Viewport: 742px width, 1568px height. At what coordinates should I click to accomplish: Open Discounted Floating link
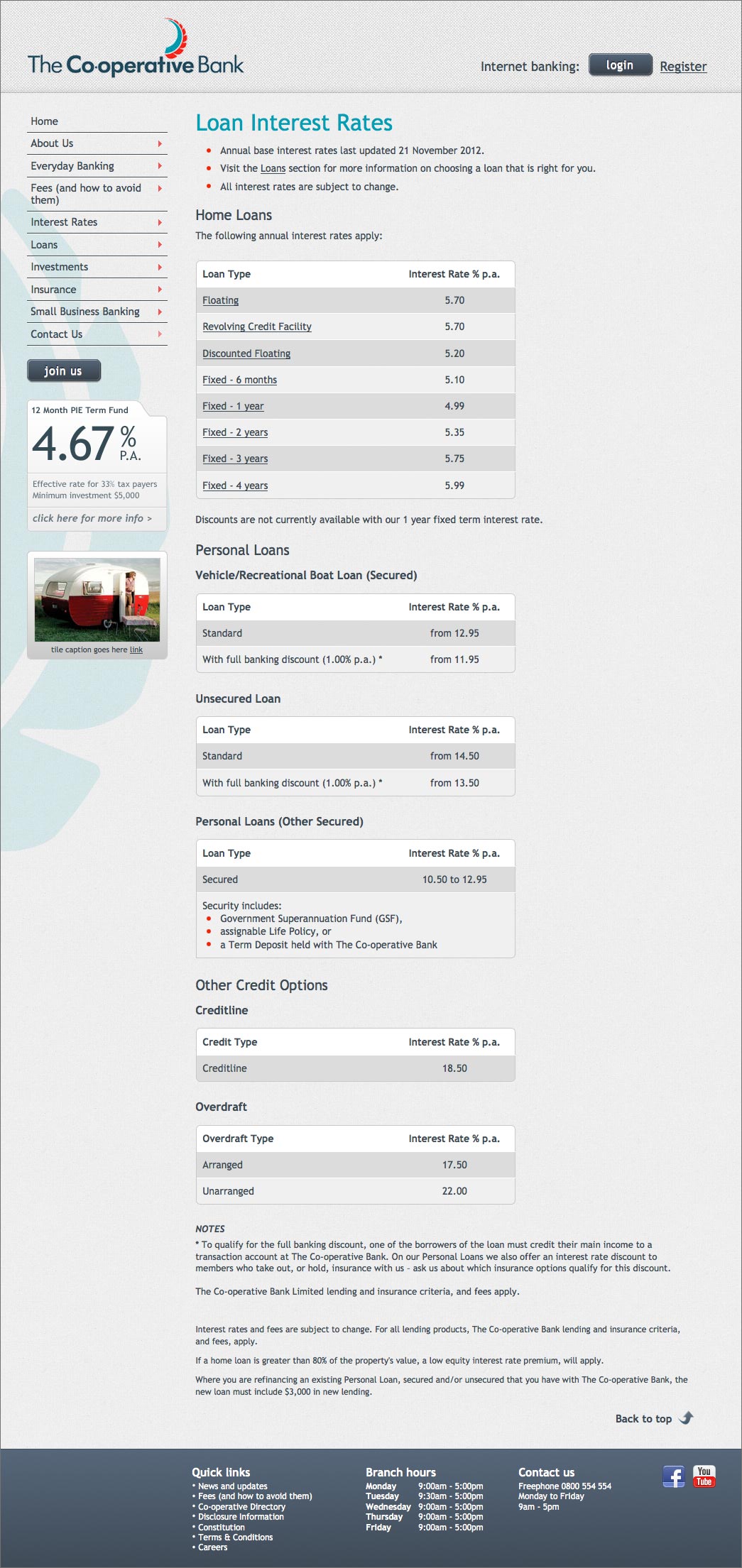pos(246,353)
